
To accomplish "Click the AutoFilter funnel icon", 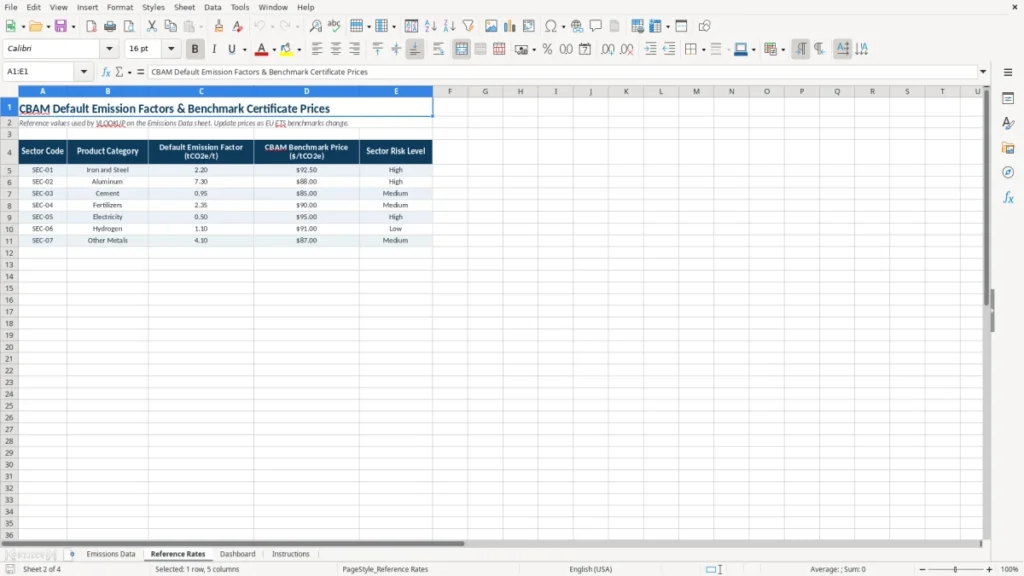I will point(468,26).
